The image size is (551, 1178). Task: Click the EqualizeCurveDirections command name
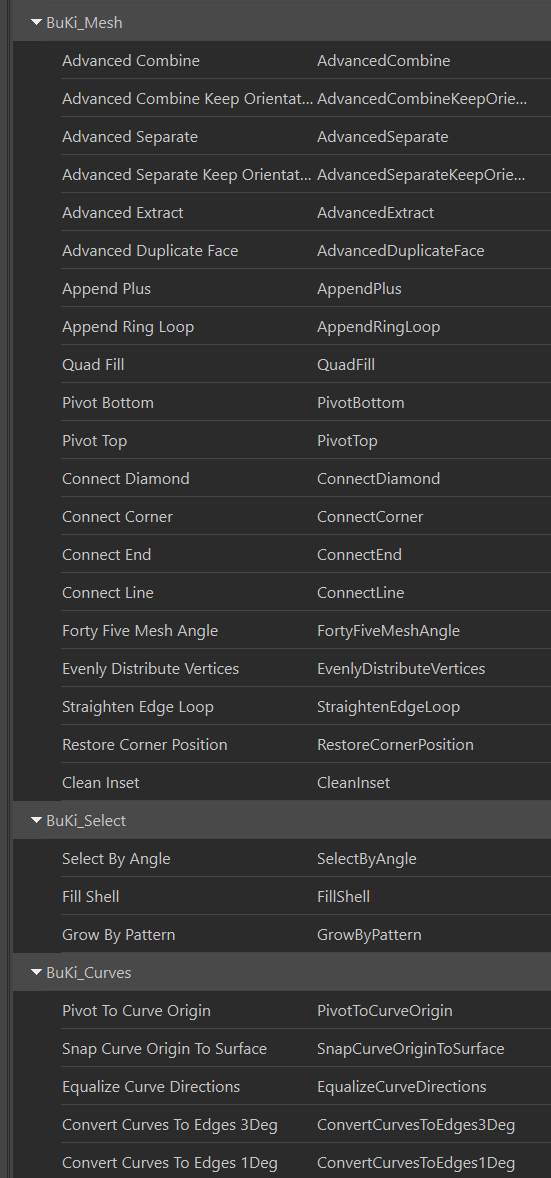tap(401, 1086)
